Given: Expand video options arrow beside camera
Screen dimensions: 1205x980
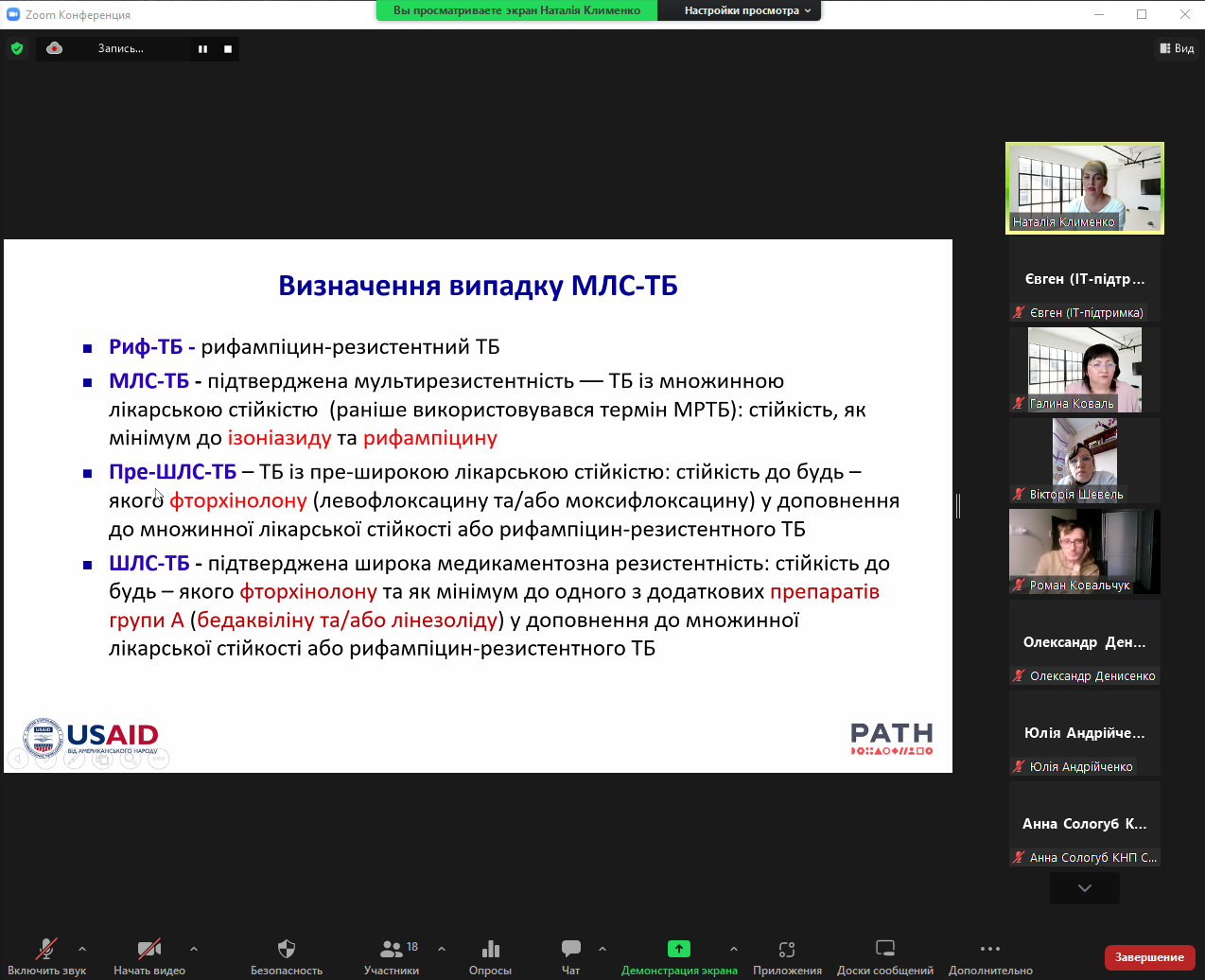Looking at the screenshot, I should pyautogui.click(x=194, y=948).
